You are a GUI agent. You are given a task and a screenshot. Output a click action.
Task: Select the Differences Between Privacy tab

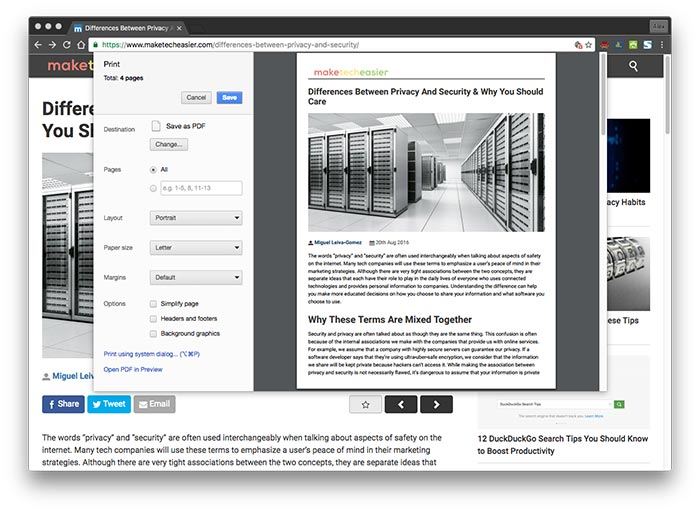[126, 28]
